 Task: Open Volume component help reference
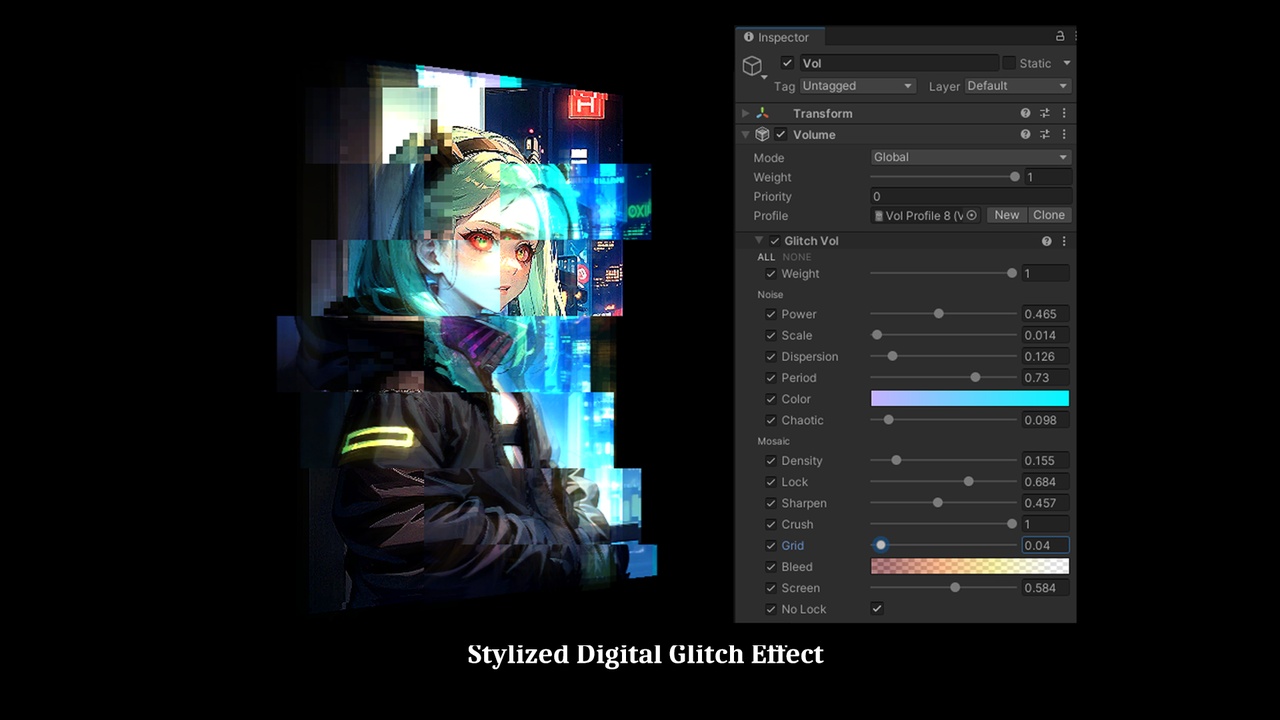coord(1025,134)
